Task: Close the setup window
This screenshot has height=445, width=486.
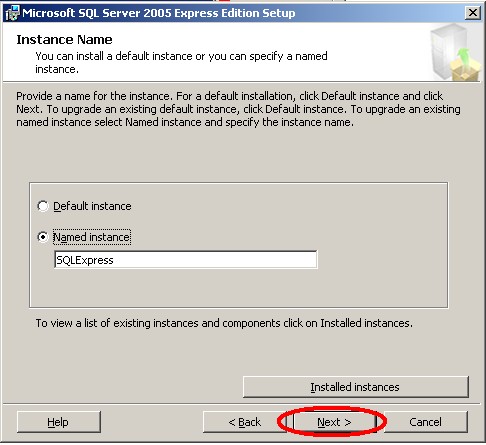Action: point(473,13)
